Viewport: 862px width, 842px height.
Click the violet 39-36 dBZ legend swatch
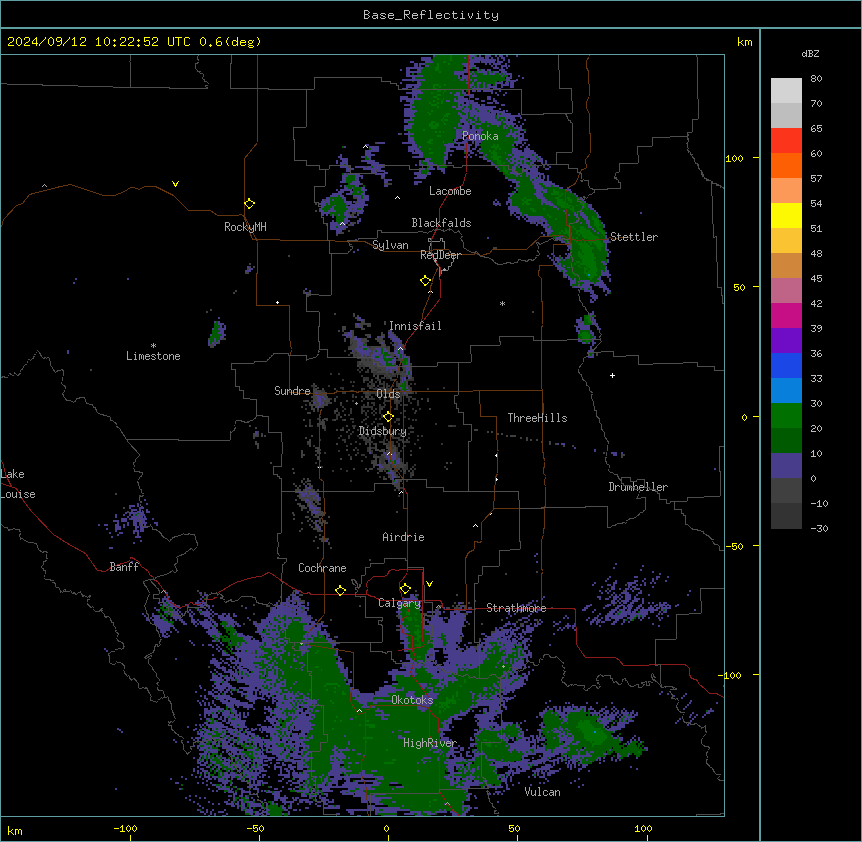[786, 341]
